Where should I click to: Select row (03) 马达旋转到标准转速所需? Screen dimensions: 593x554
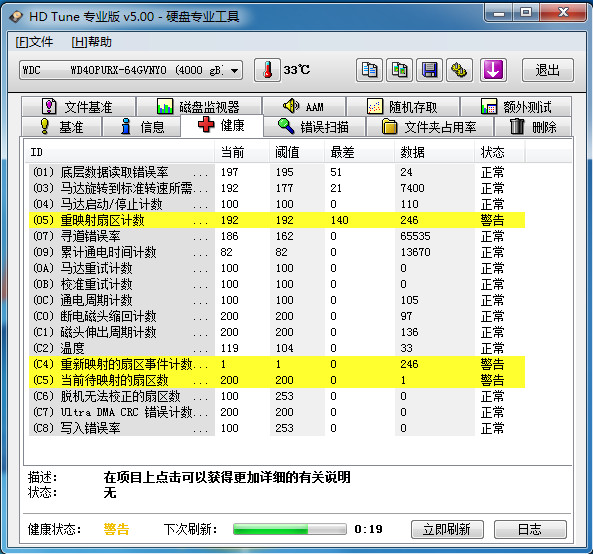[x=277, y=188]
